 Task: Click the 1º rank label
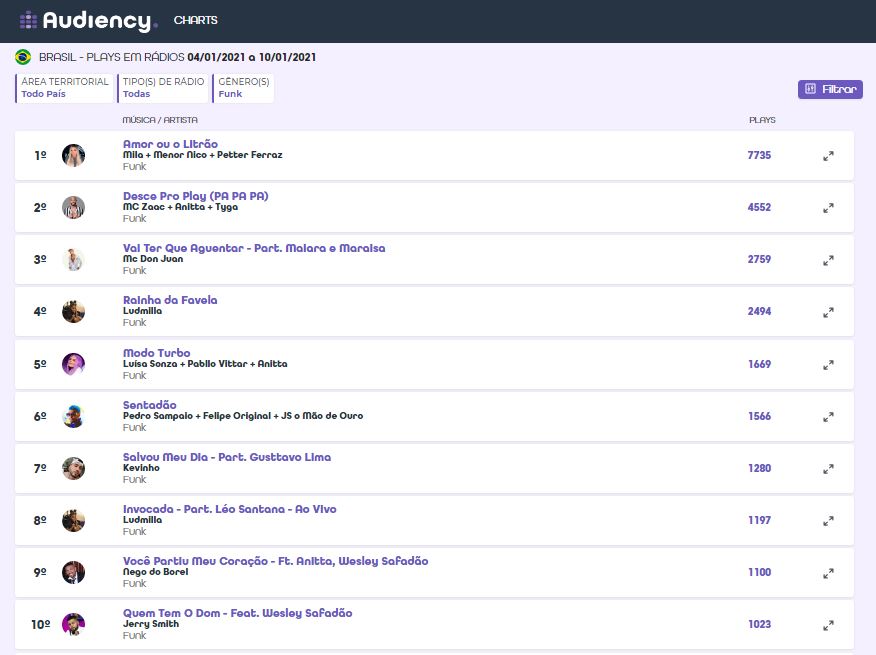40,155
